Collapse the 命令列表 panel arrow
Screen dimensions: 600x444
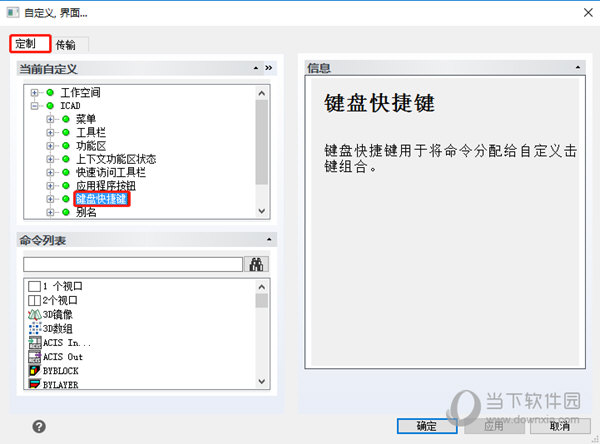(x=269, y=240)
